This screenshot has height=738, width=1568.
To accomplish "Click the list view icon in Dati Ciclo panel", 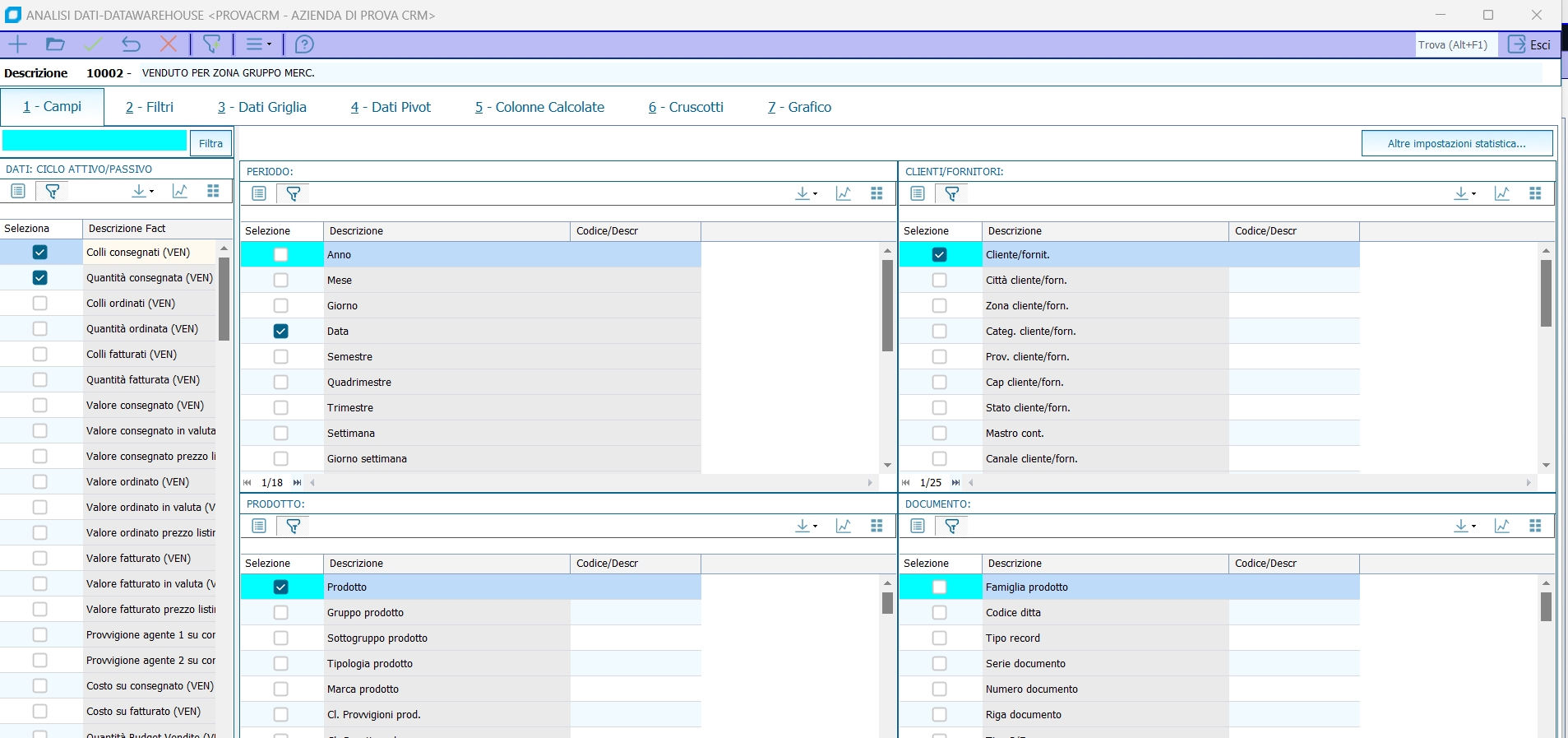I will coord(18,191).
